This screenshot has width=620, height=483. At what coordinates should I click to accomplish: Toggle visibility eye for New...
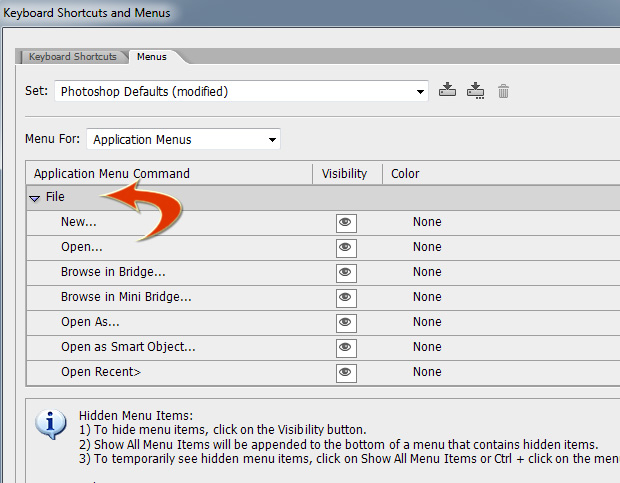coord(346,223)
